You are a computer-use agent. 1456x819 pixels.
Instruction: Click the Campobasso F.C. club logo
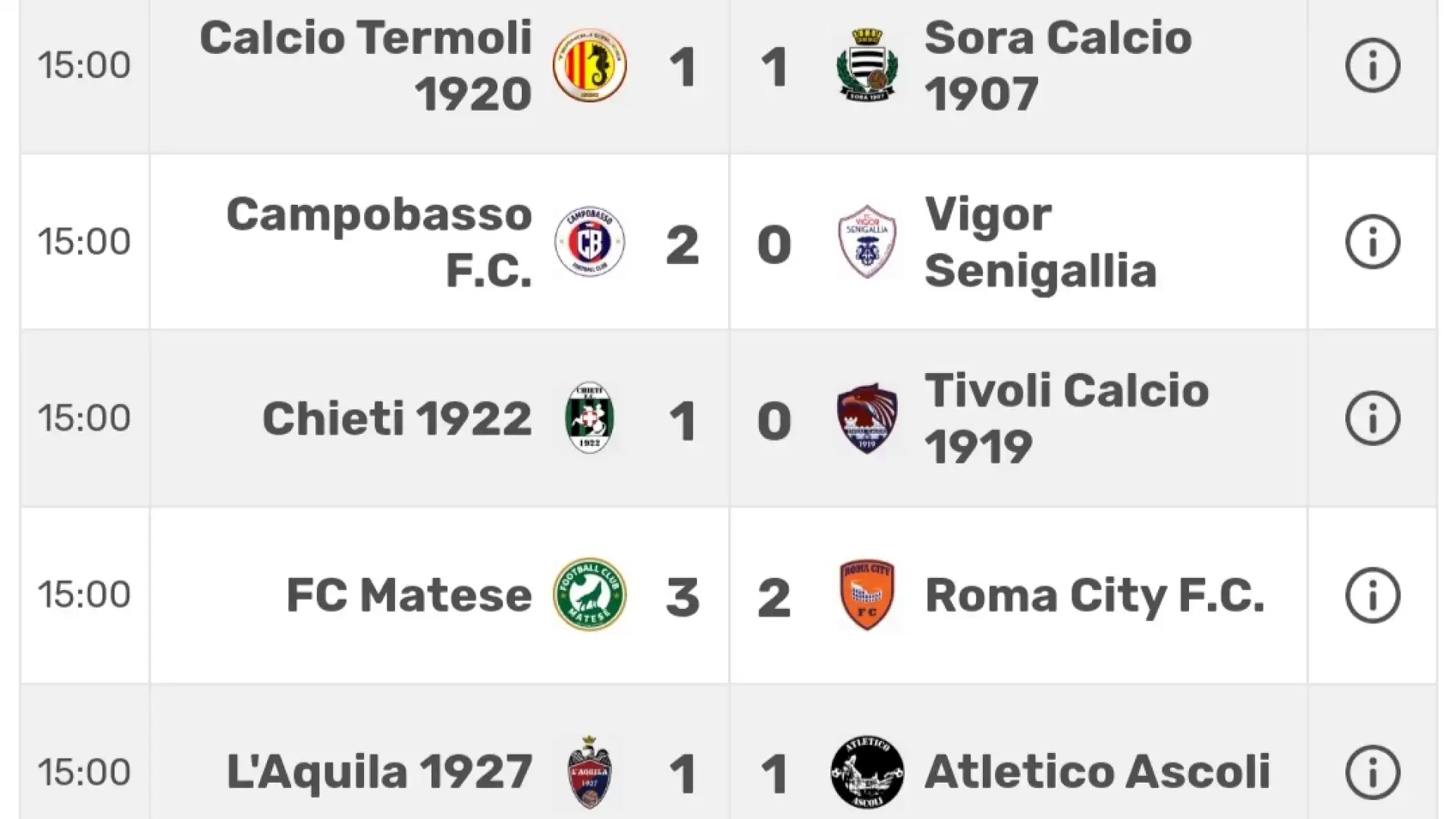pyautogui.click(x=590, y=242)
